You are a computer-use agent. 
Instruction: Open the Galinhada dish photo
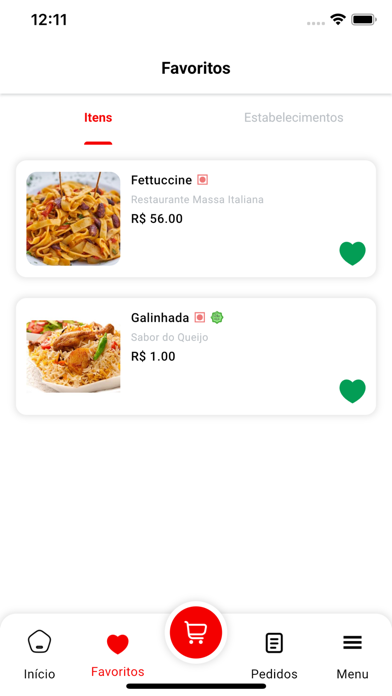click(x=73, y=356)
